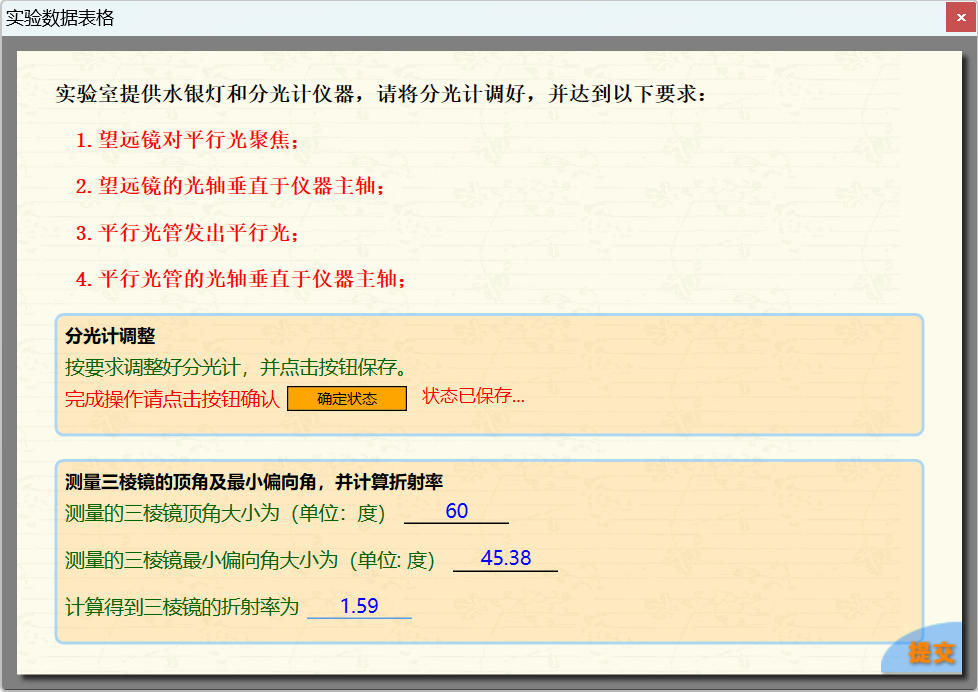Click the 状态已保存 status message
The height and width of the screenshot is (692, 978).
coord(473,396)
